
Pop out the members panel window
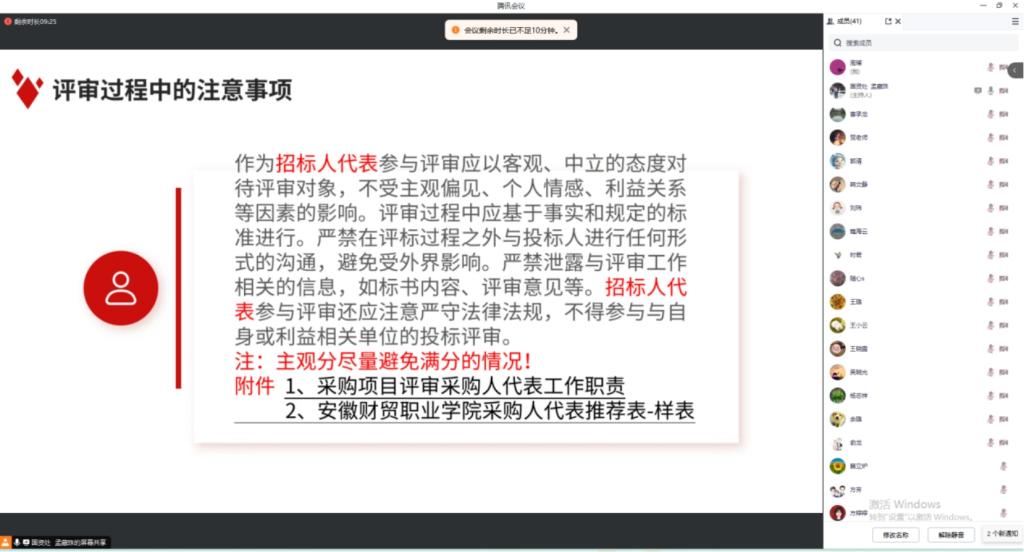pos(887,21)
